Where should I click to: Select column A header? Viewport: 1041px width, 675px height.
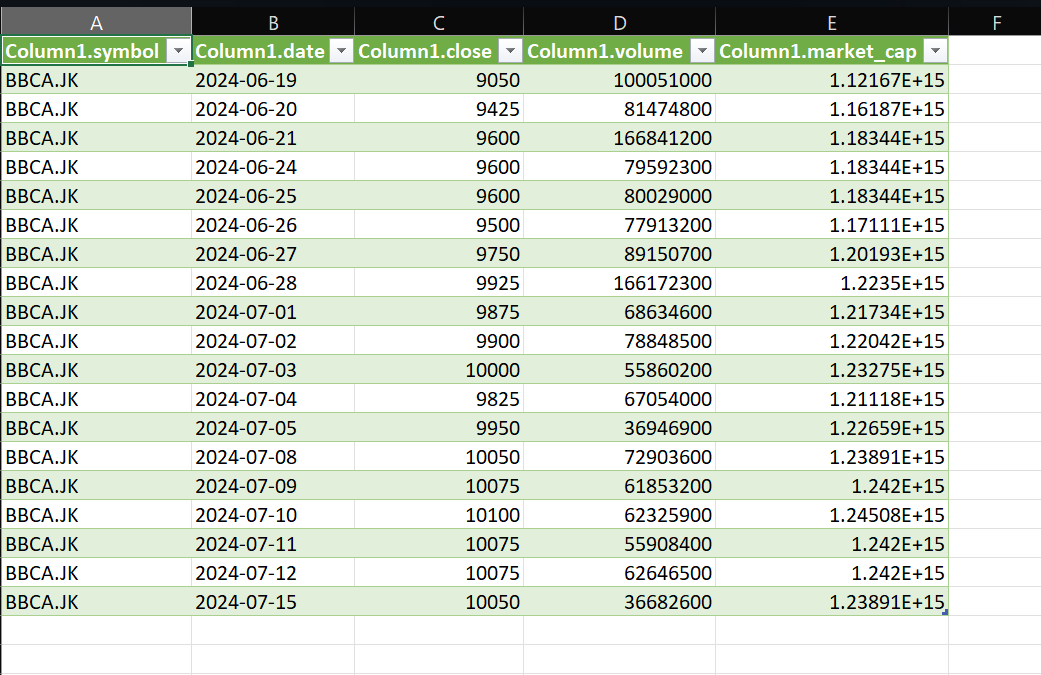pyautogui.click(x=96, y=22)
